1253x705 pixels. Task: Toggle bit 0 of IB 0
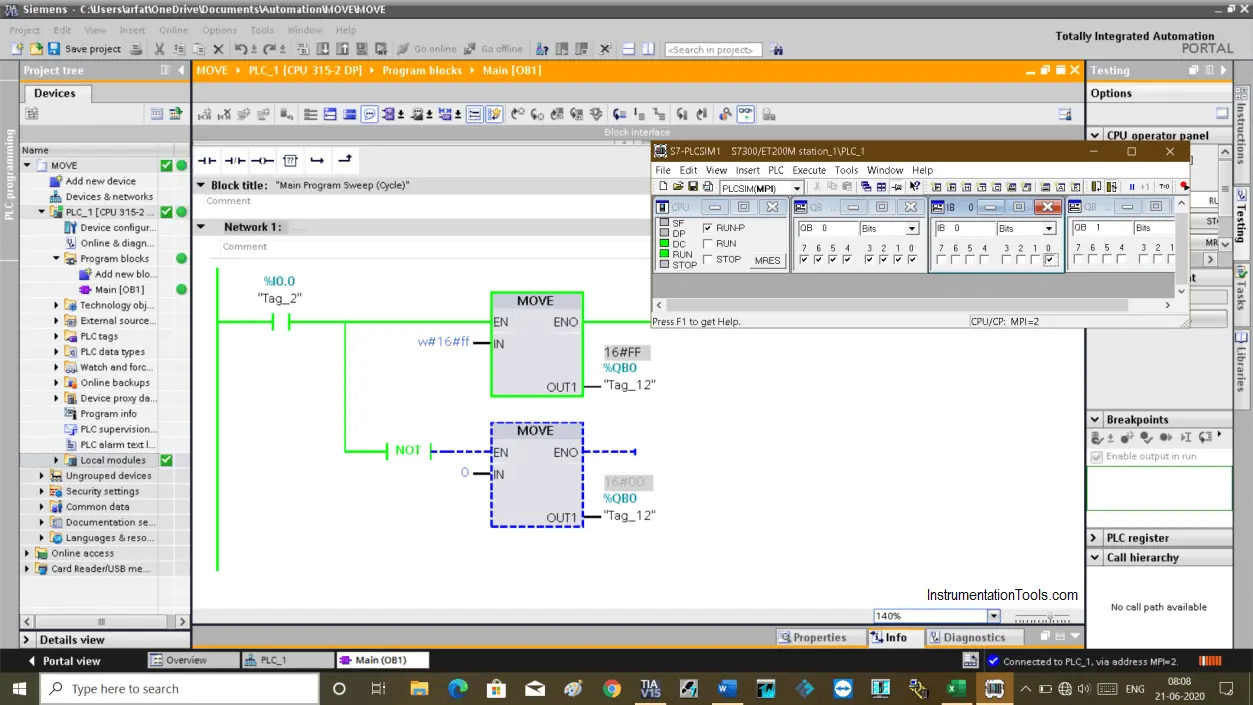click(x=1049, y=260)
